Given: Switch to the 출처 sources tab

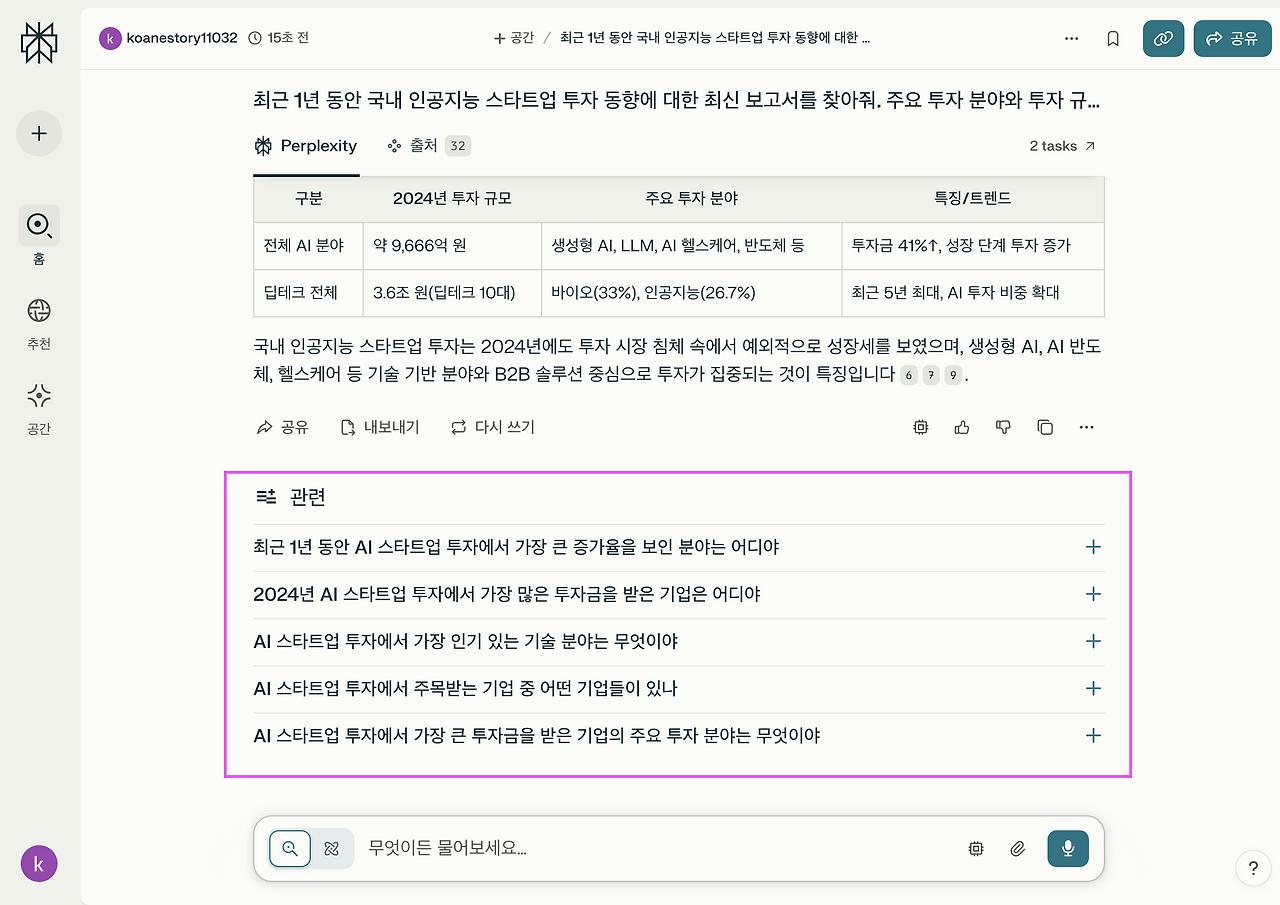Looking at the screenshot, I should [x=426, y=146].
